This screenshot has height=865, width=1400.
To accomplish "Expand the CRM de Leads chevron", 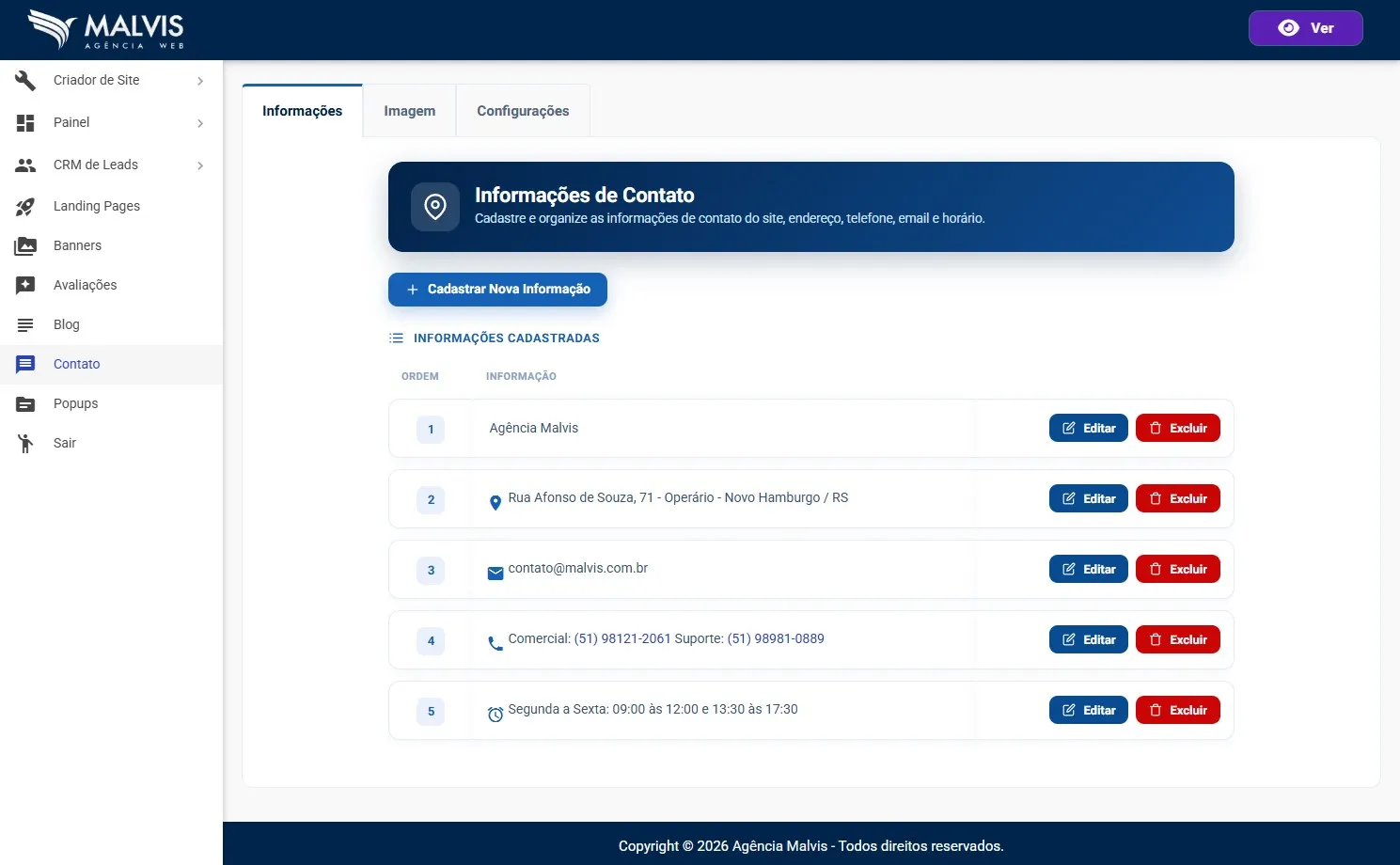I will tap(200, 165).
